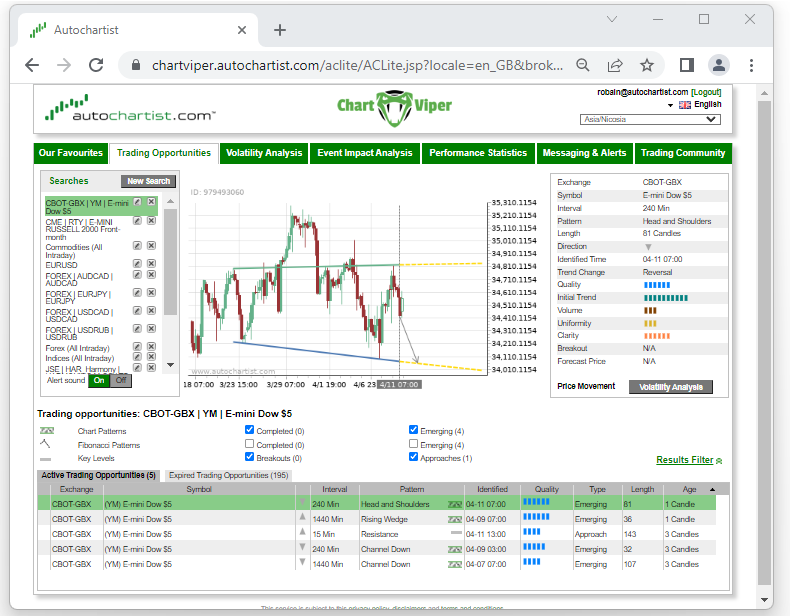This screenshot has width=798, height=616.
Task: Open a new browser tab
Action: click(x=280, y=30)
